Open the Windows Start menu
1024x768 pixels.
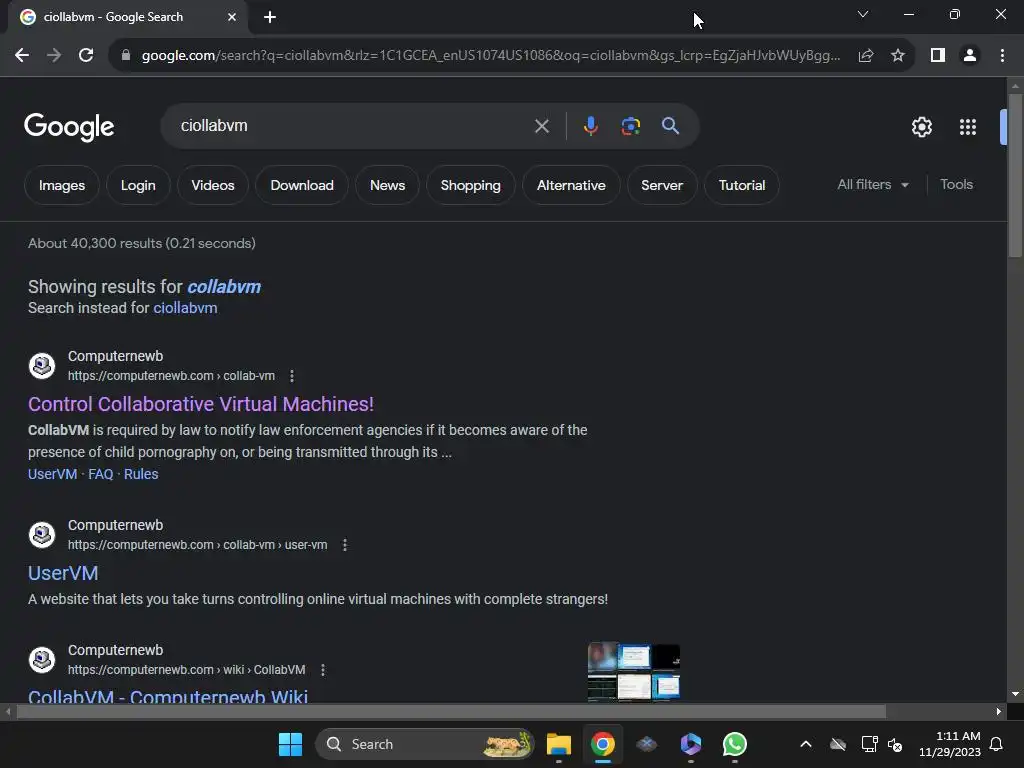(x=290, y=744)
